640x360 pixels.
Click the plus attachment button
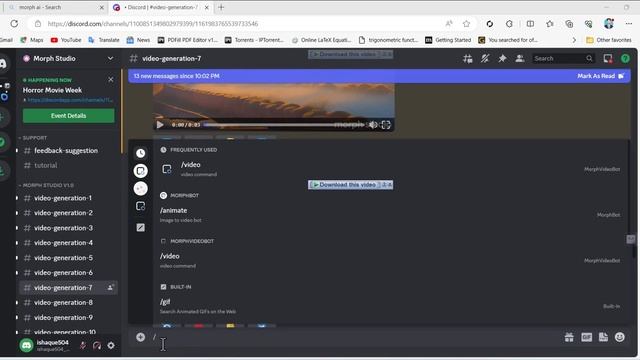(x=140, y=337)
